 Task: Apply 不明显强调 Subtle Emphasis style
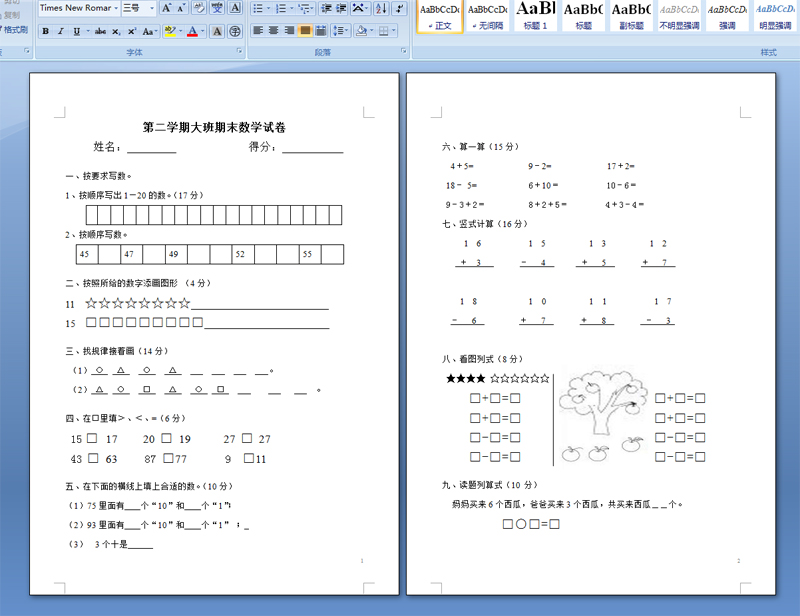pyautogui.click(x=679, y=16)
